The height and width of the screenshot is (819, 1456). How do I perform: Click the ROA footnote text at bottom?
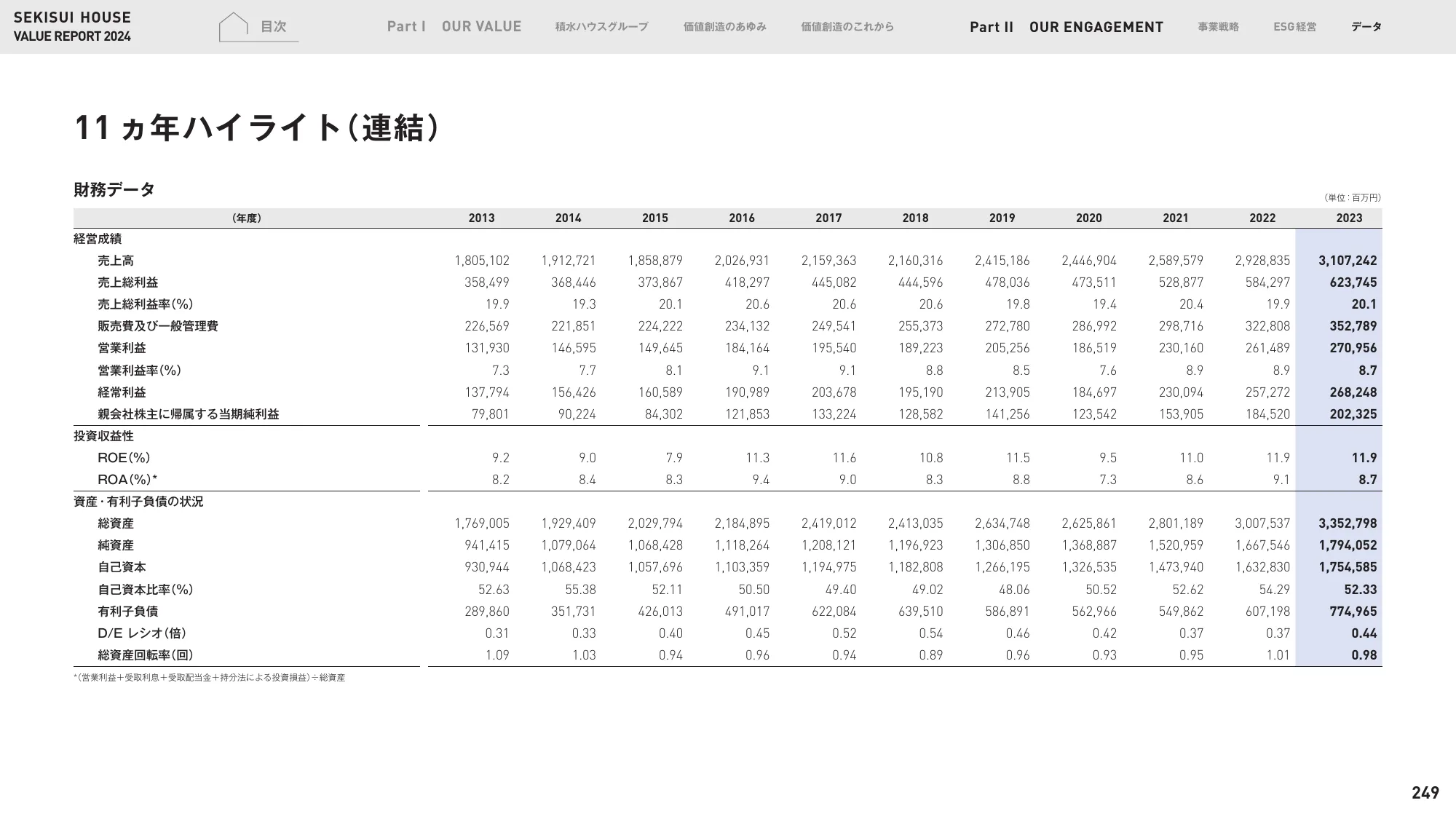tap(210, 677)
